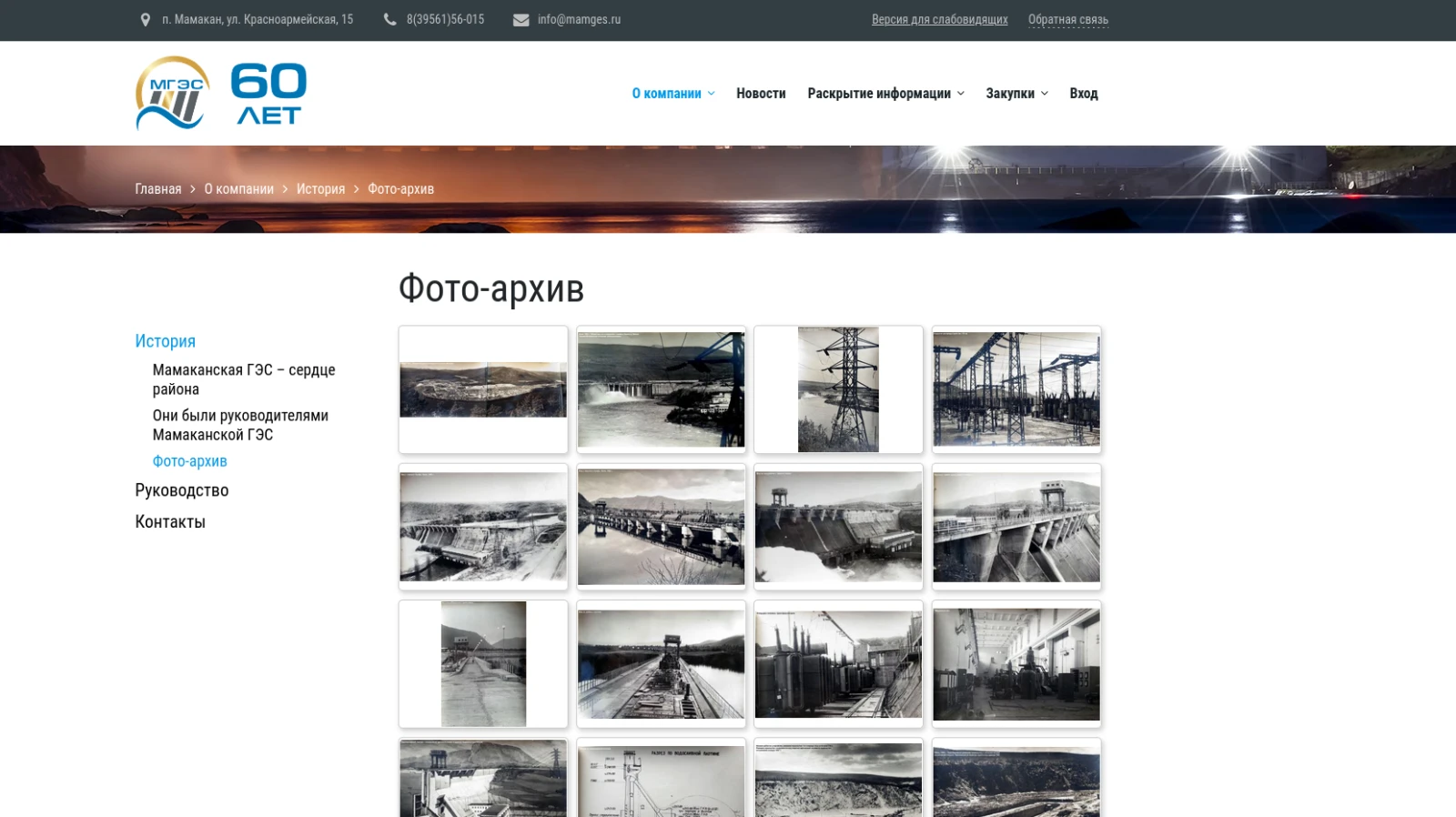Viewport: 1456px width, 817px height.
Task: Open first thumbnail in bottom partial row
Action: click(x=483, y=778)
